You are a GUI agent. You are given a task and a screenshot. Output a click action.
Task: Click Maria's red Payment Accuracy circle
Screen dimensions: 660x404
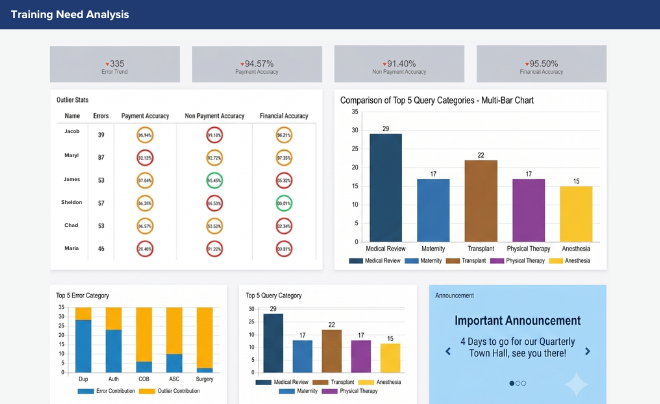tap(145, 249)
